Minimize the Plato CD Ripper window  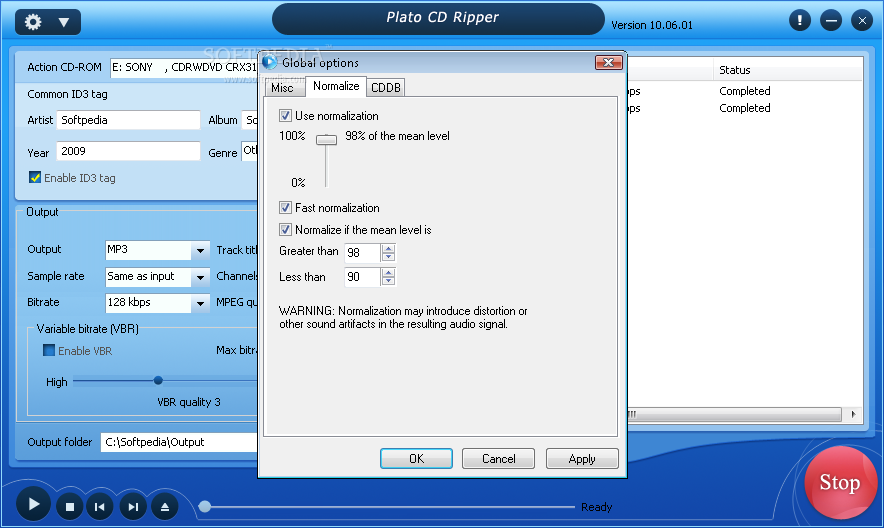830,21
